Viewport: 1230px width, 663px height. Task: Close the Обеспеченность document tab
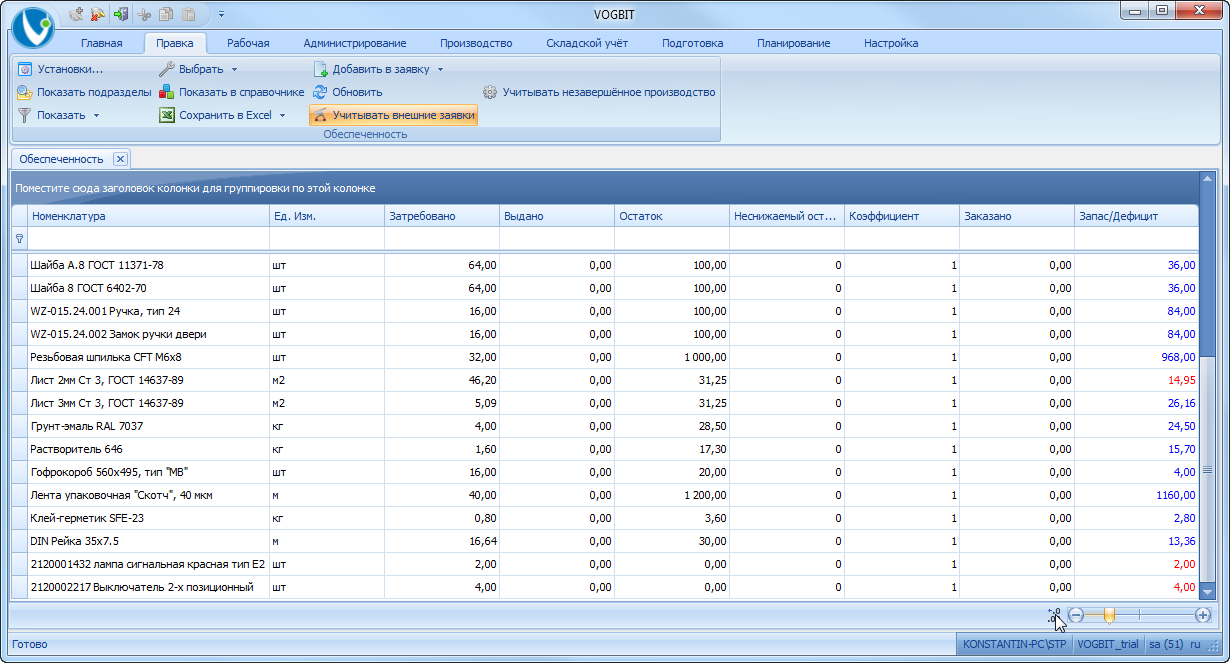pyautogui.click(x=119, y=158)
